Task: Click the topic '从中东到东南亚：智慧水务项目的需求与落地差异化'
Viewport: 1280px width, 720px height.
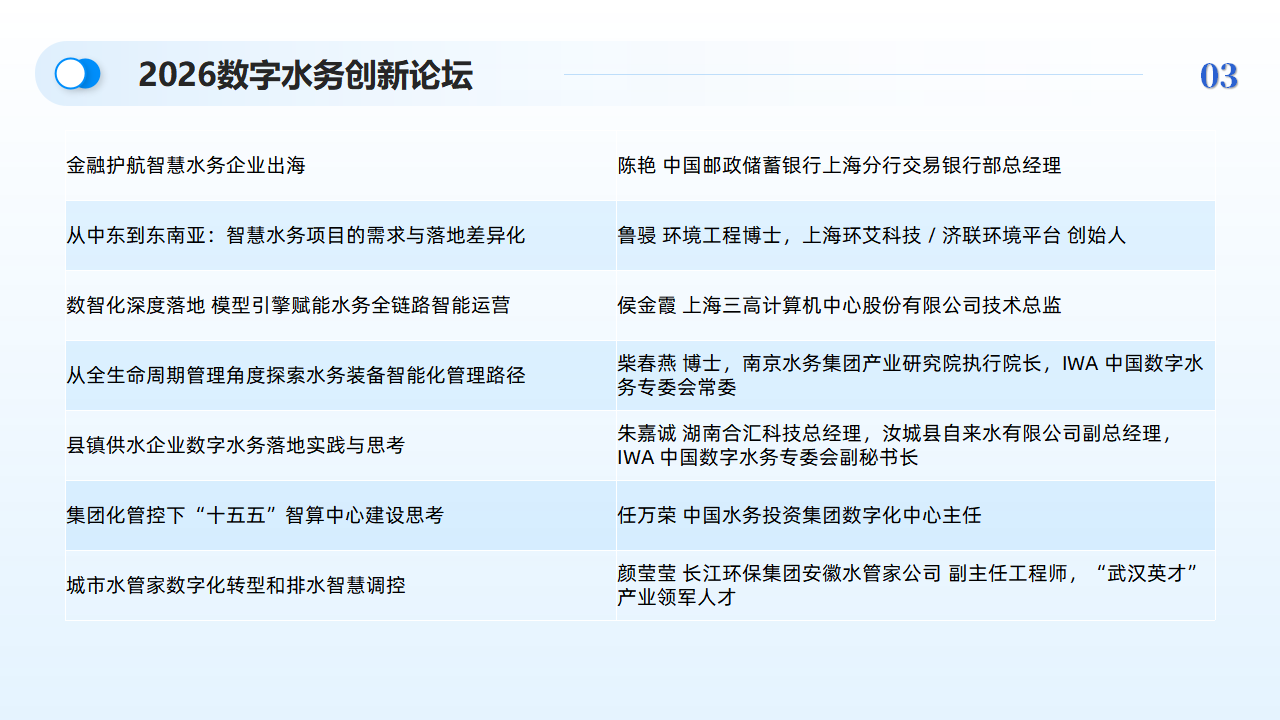Action: (296, 236)
